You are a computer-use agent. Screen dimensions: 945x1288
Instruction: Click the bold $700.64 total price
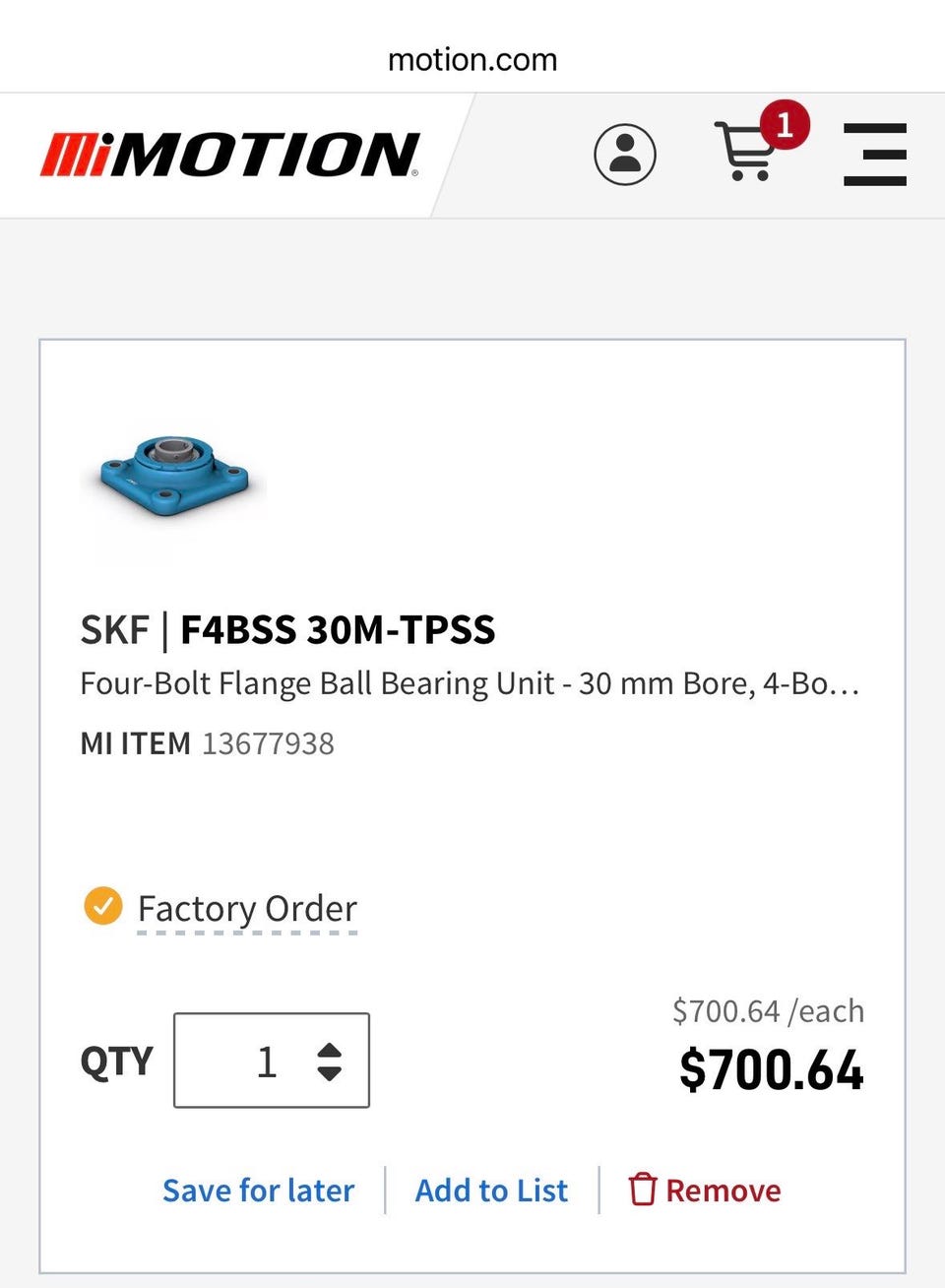[772, 1070]
